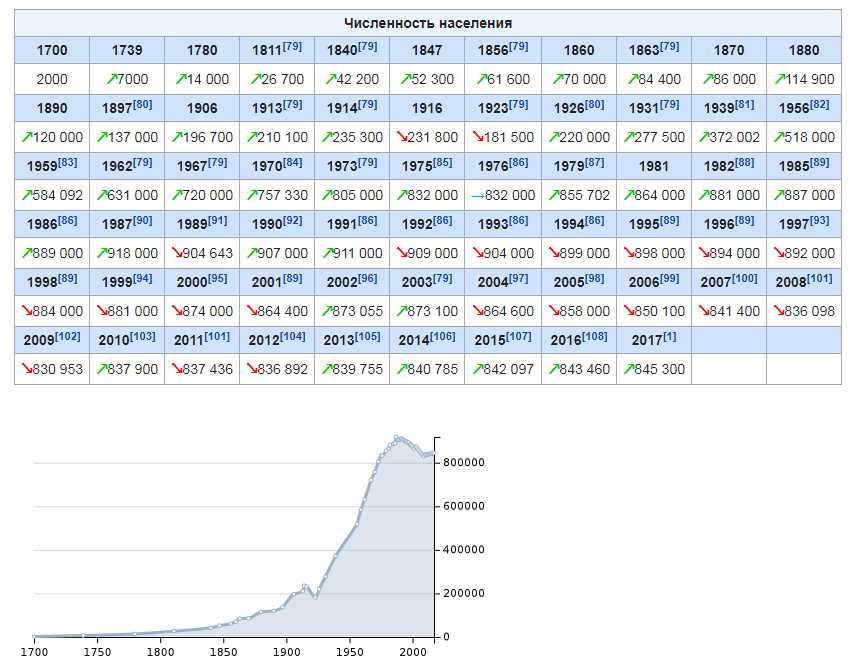
Task: Open footnote 81 beside year 1939
Action: (x=745, y=104)
